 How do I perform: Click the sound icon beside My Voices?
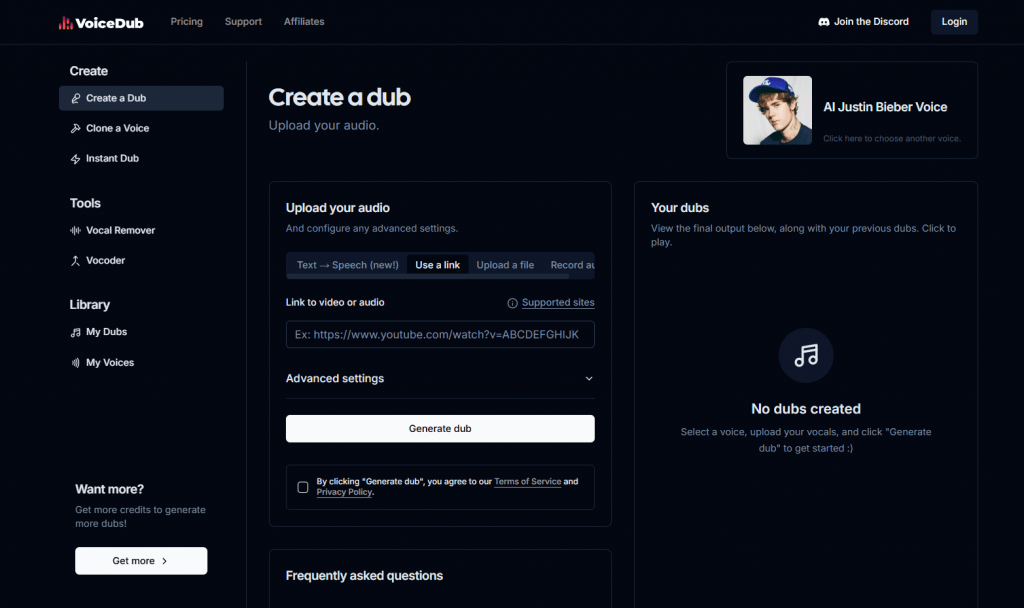[76, 362]
